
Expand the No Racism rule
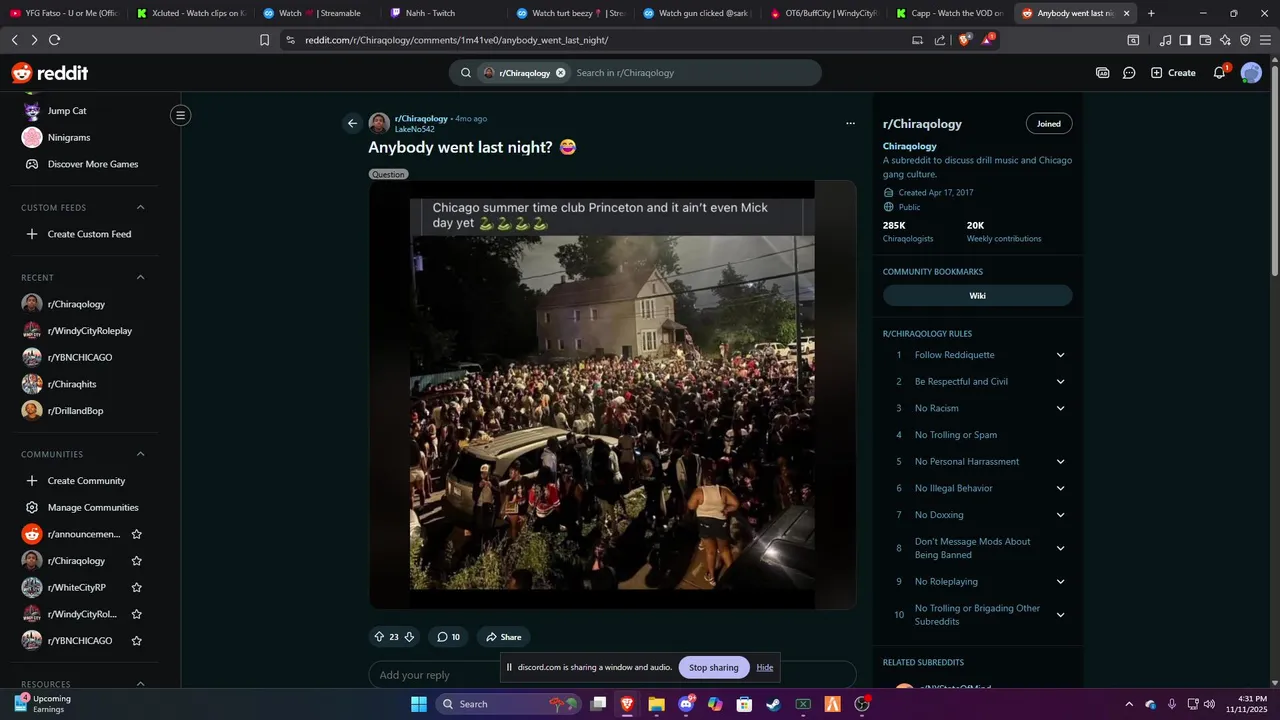pyautogui.click(x=1061, y=408)
